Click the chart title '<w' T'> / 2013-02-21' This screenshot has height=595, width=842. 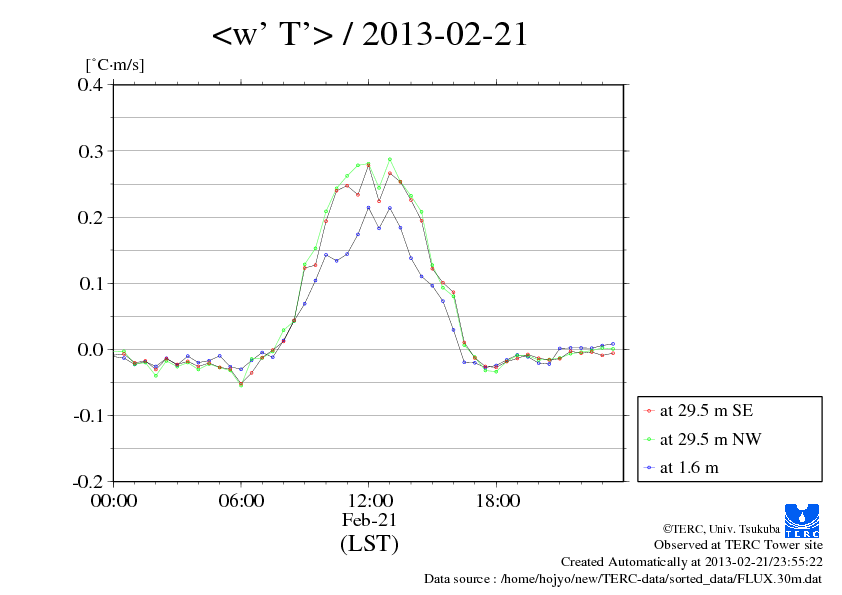(x=370, y=34)
